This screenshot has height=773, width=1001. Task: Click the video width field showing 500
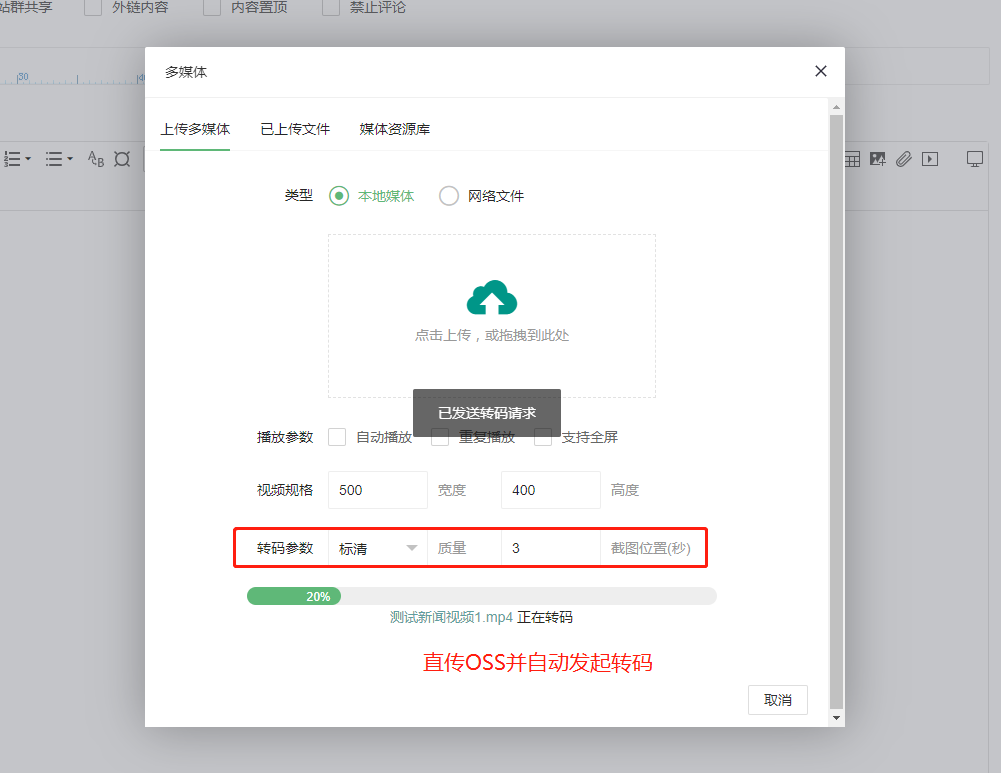pyautogui.click(x=378, y=490)
